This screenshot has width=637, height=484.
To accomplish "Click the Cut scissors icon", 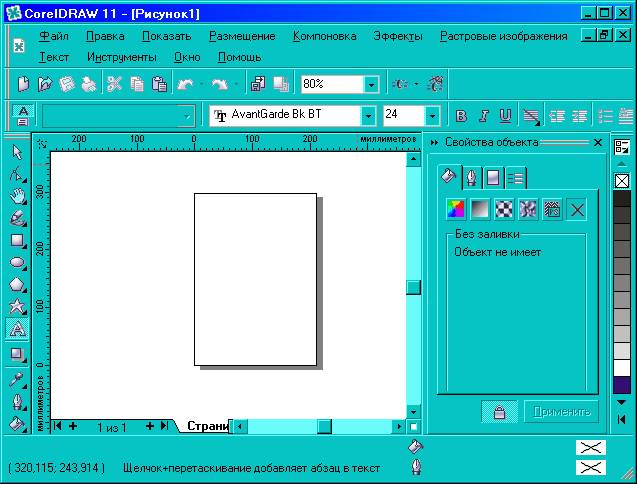I will pyautogui.click(x=115, y=84).
